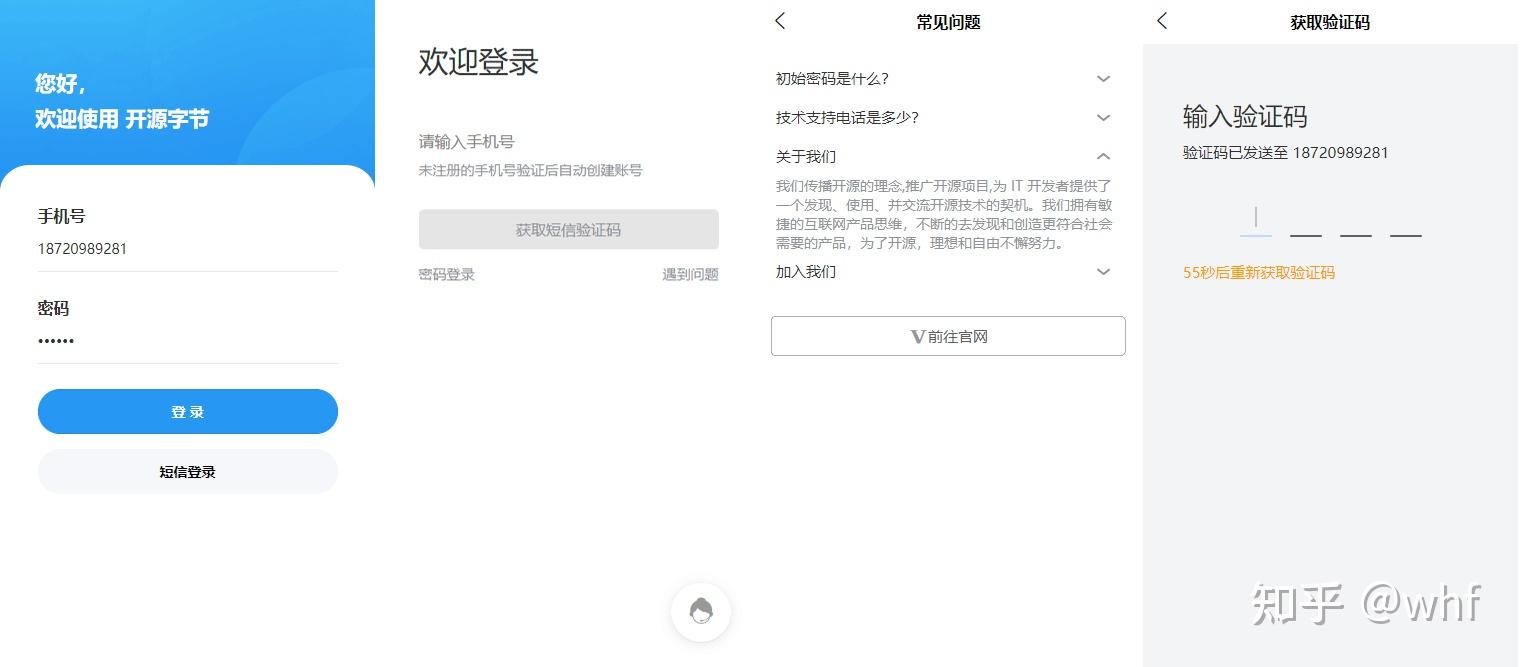This screenshot has width=1520, height=667.
Task: Click the 55秒后重新获取验证码 countdown text
Action: tap(1258, 272)
